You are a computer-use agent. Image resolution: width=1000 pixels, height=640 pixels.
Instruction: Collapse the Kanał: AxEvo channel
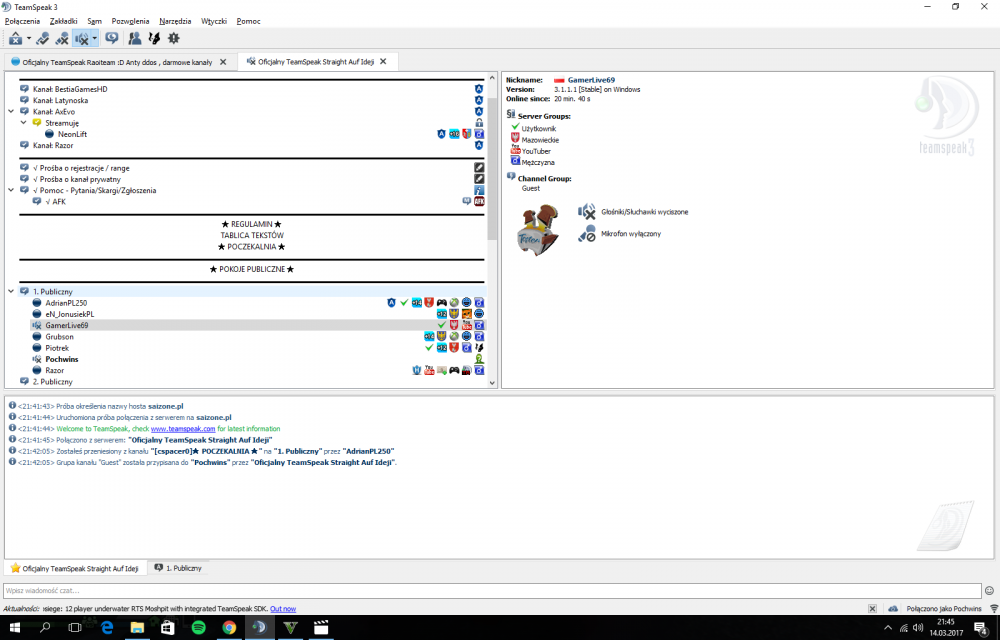coord(11,112)
